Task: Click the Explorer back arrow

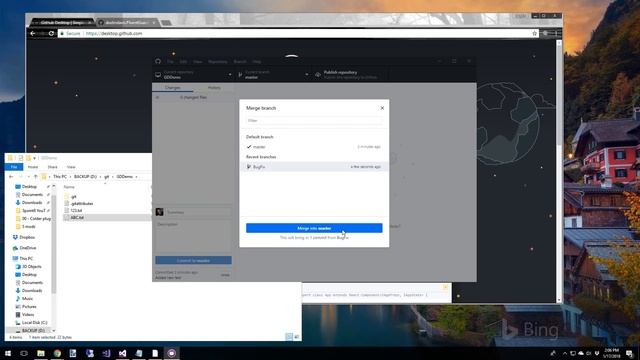Action: click(x=11, y=177)
